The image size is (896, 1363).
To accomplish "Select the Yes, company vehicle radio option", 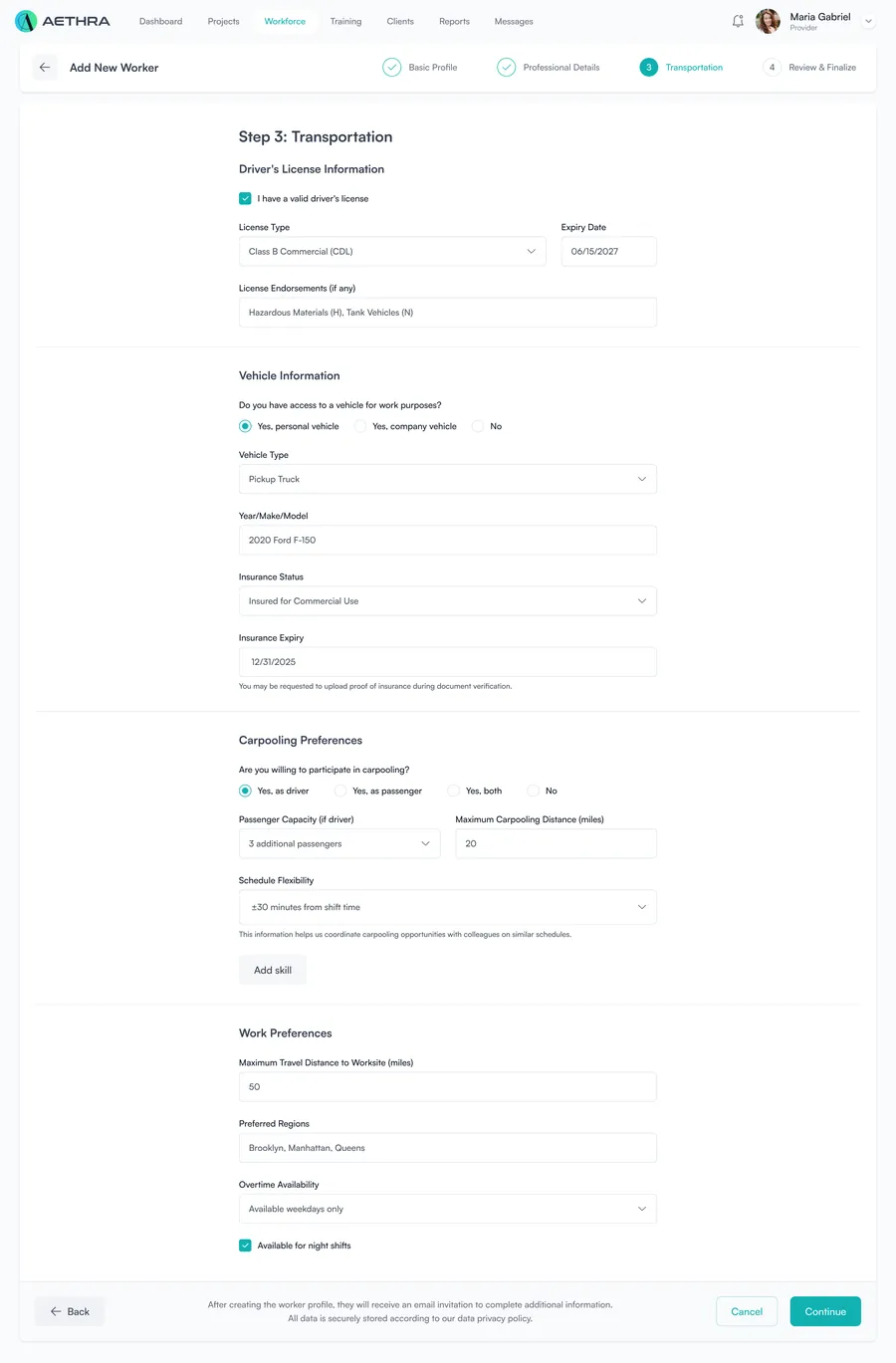I will point(360,426).
